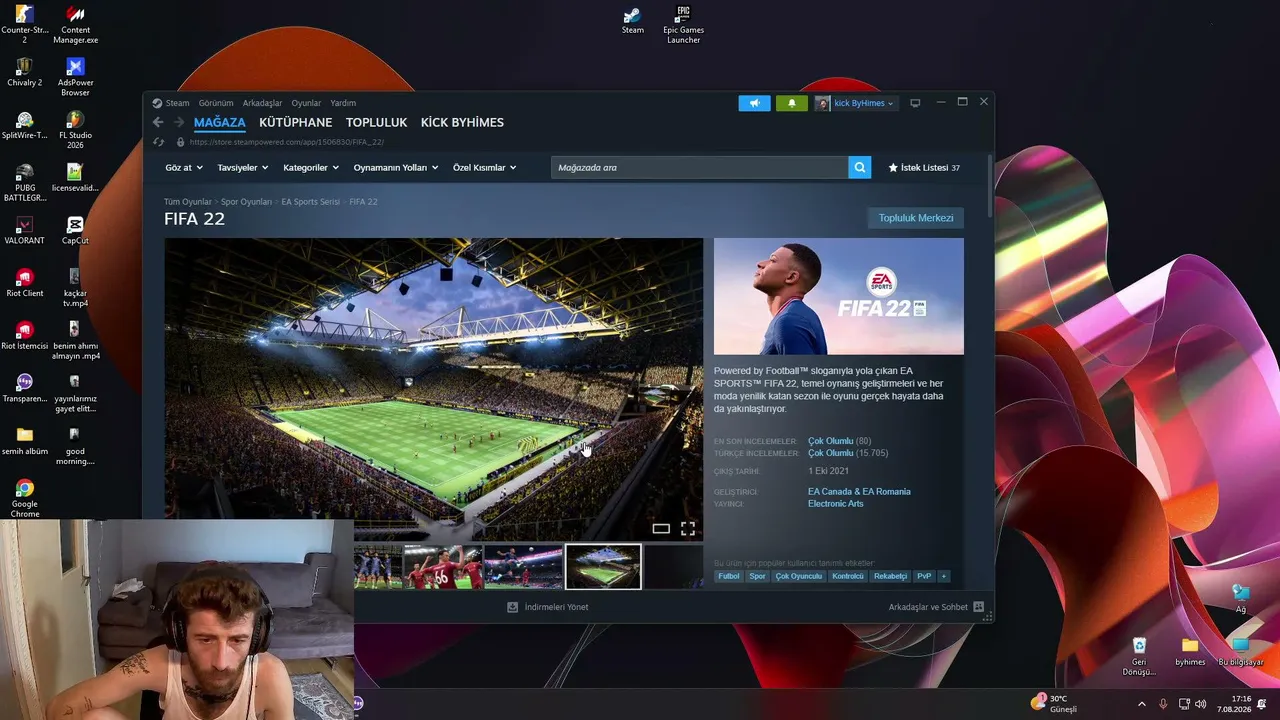Open the Görünüm menu
Viewport: 1280px width, 720px height.
coord(216,103)
